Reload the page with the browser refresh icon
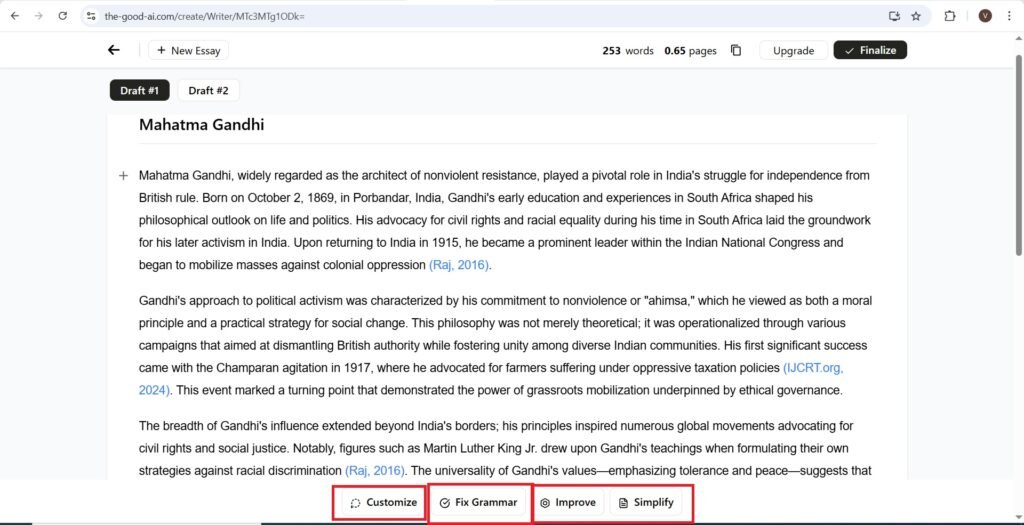Image resolution: width=1024 pixels, height=525 pixels. click(63, 16)
